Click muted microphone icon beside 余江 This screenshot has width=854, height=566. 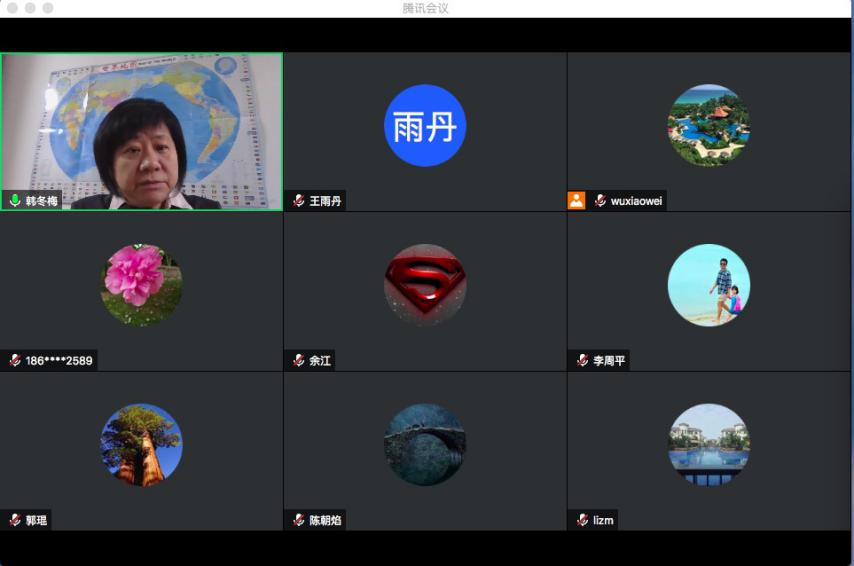pos(298,361)
